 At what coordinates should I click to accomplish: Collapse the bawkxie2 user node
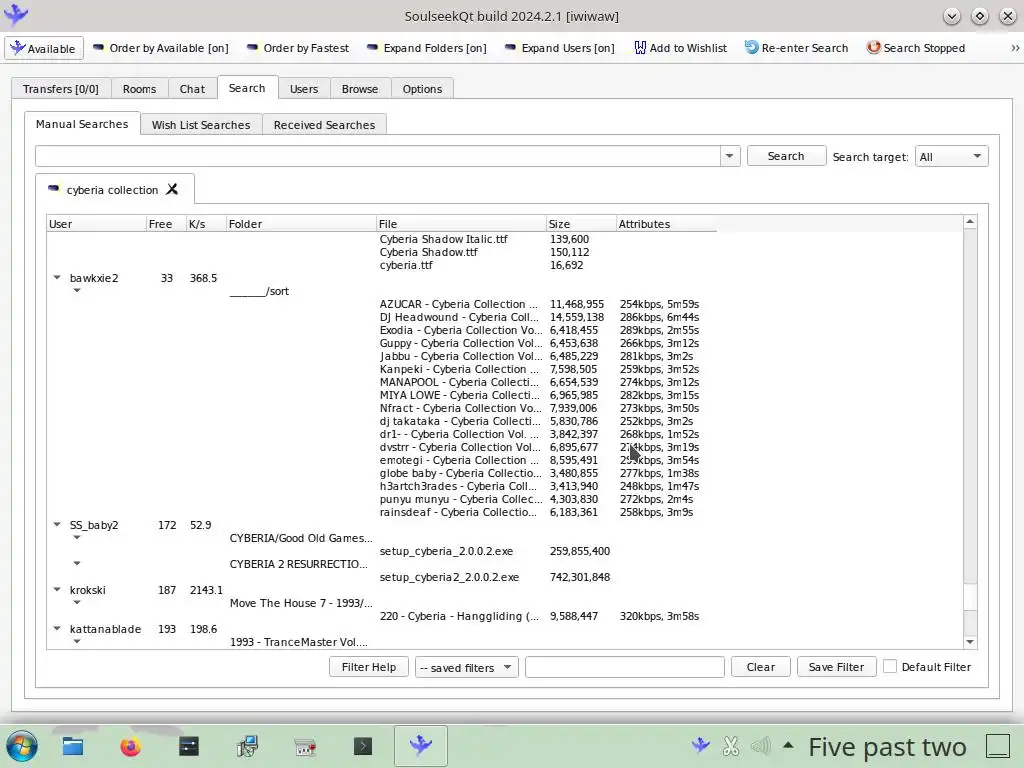57,278
